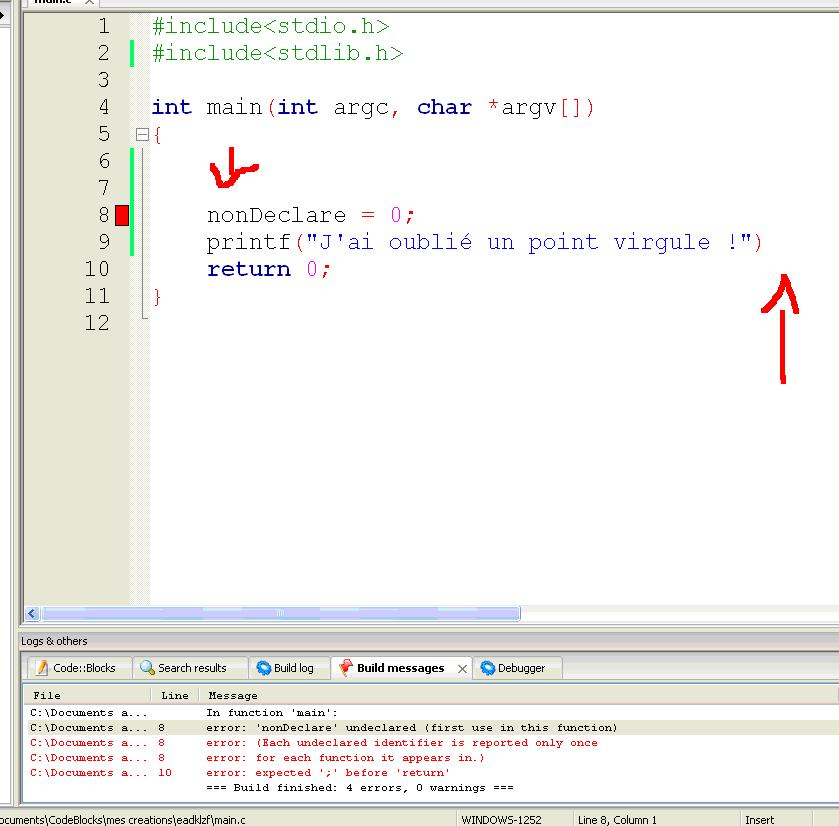This screenshot has height=826, width=839.
Task: Click the Search results magnifier icon
Action: click(x=148, y=668)
